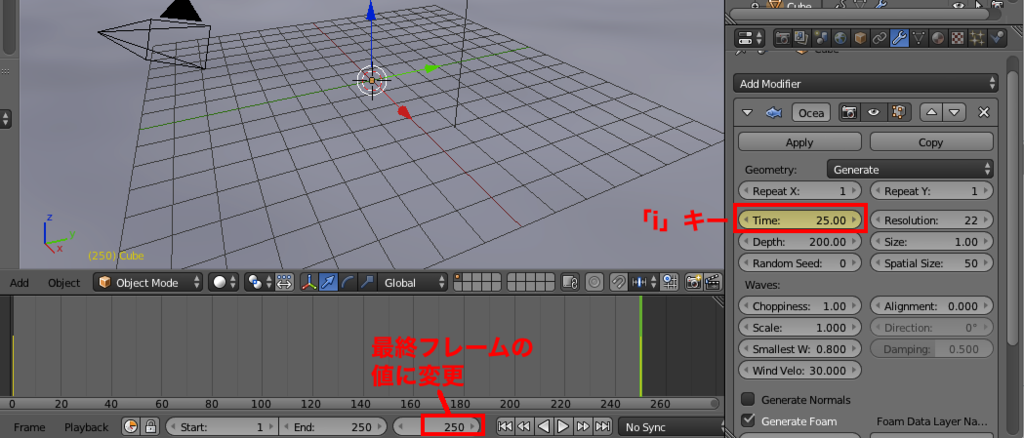The width and height of the screenshot is (1024, 438).
Task: Toggle Ocean modifier edit mode display
Action: point(899,112)
